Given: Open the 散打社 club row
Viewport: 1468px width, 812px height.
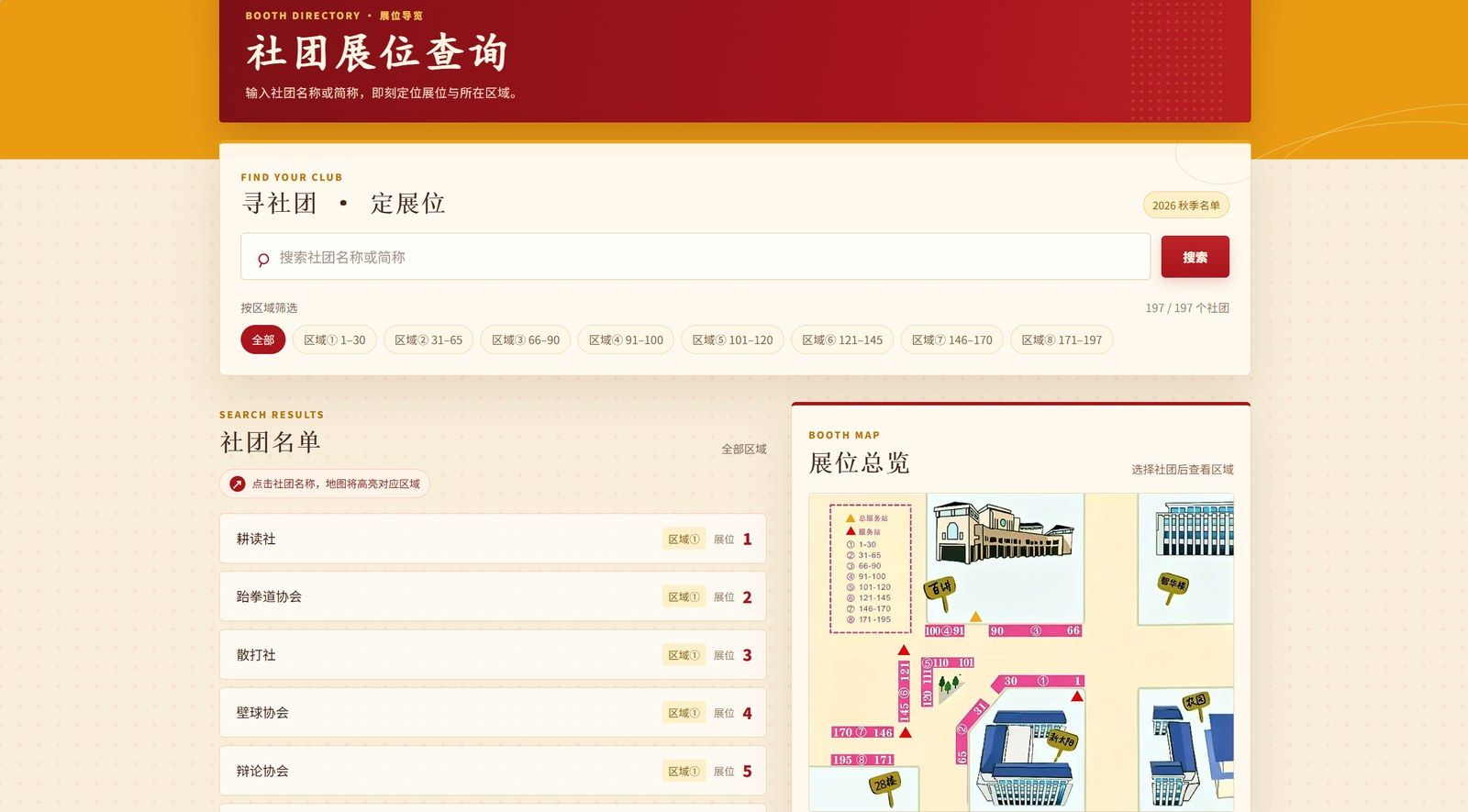Looking at the screenshot, I should click(x=493, y=655).
